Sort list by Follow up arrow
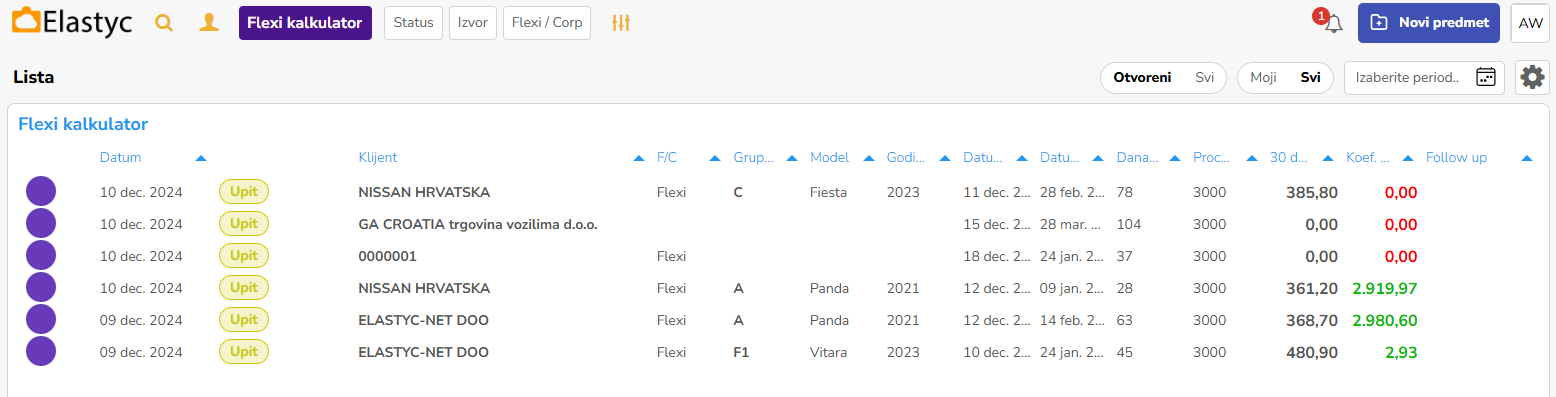 (x=1527, y=158)
